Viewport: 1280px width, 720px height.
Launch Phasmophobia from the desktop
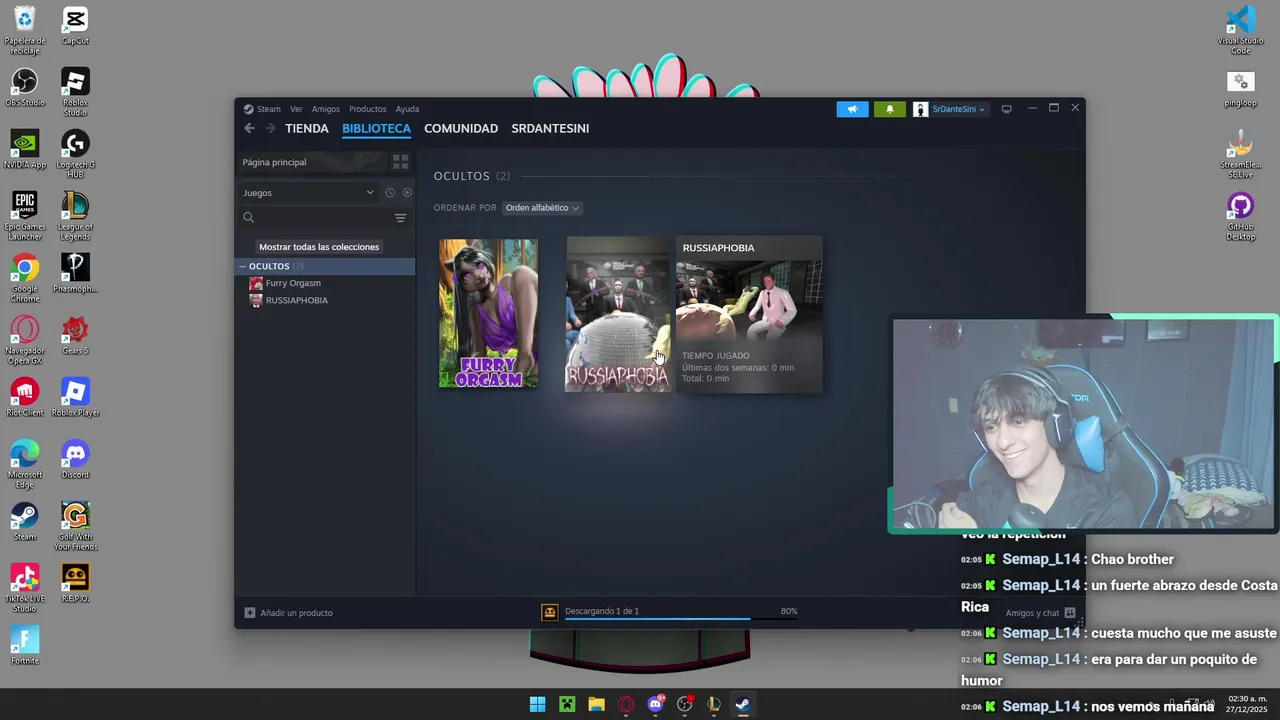tap(75, 274)
